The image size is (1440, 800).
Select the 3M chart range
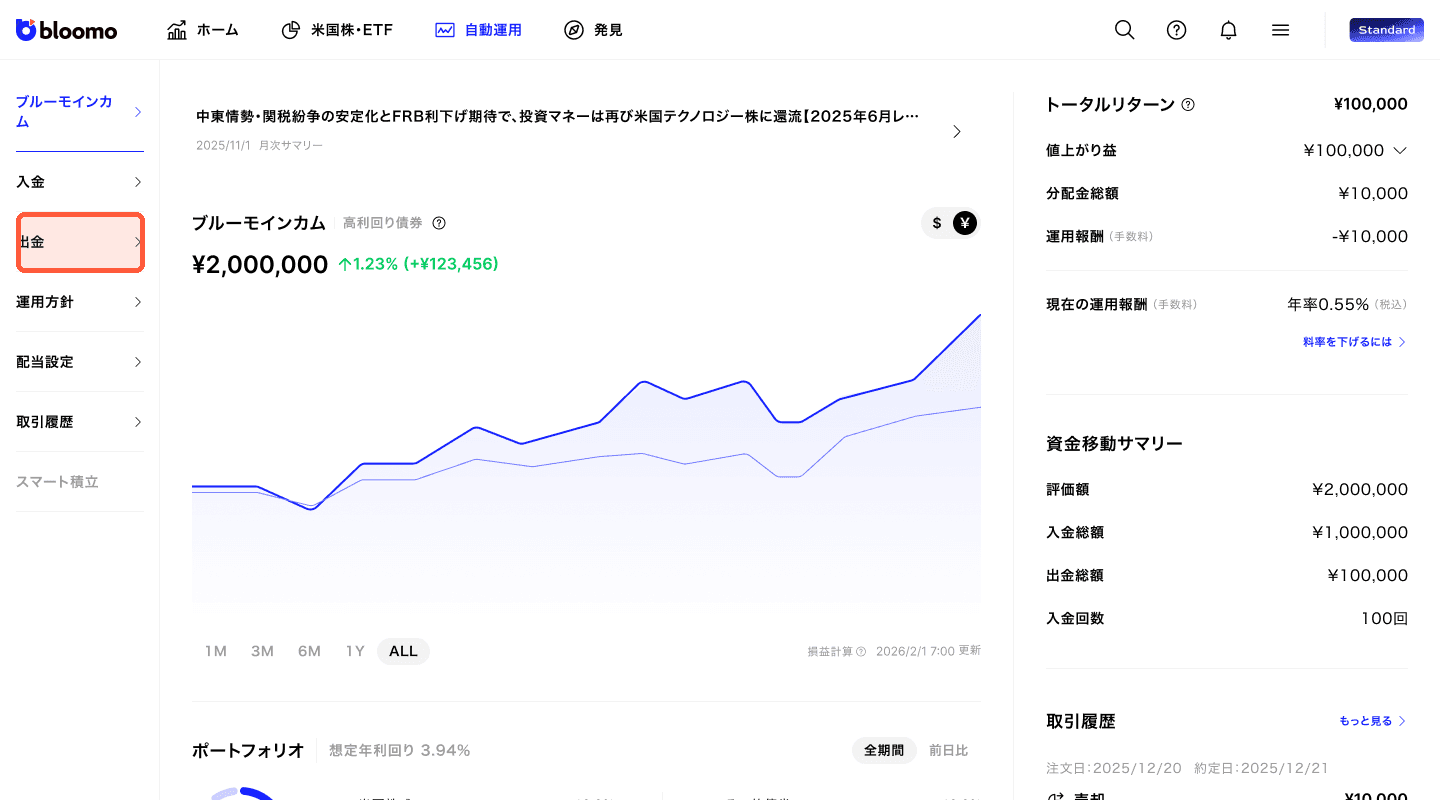click(x=262, y=651)
